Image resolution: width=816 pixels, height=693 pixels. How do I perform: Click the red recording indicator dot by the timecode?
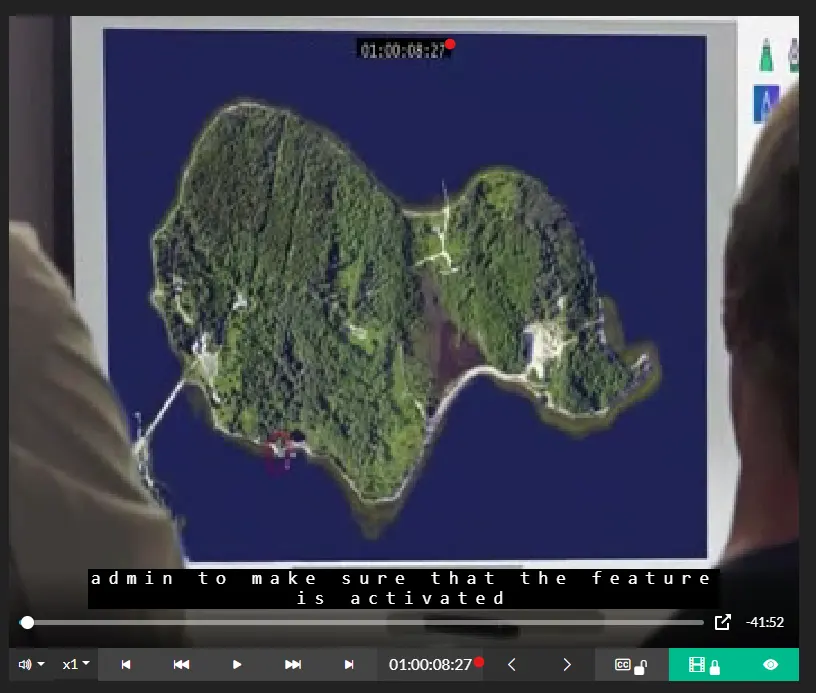click(479, 660)
